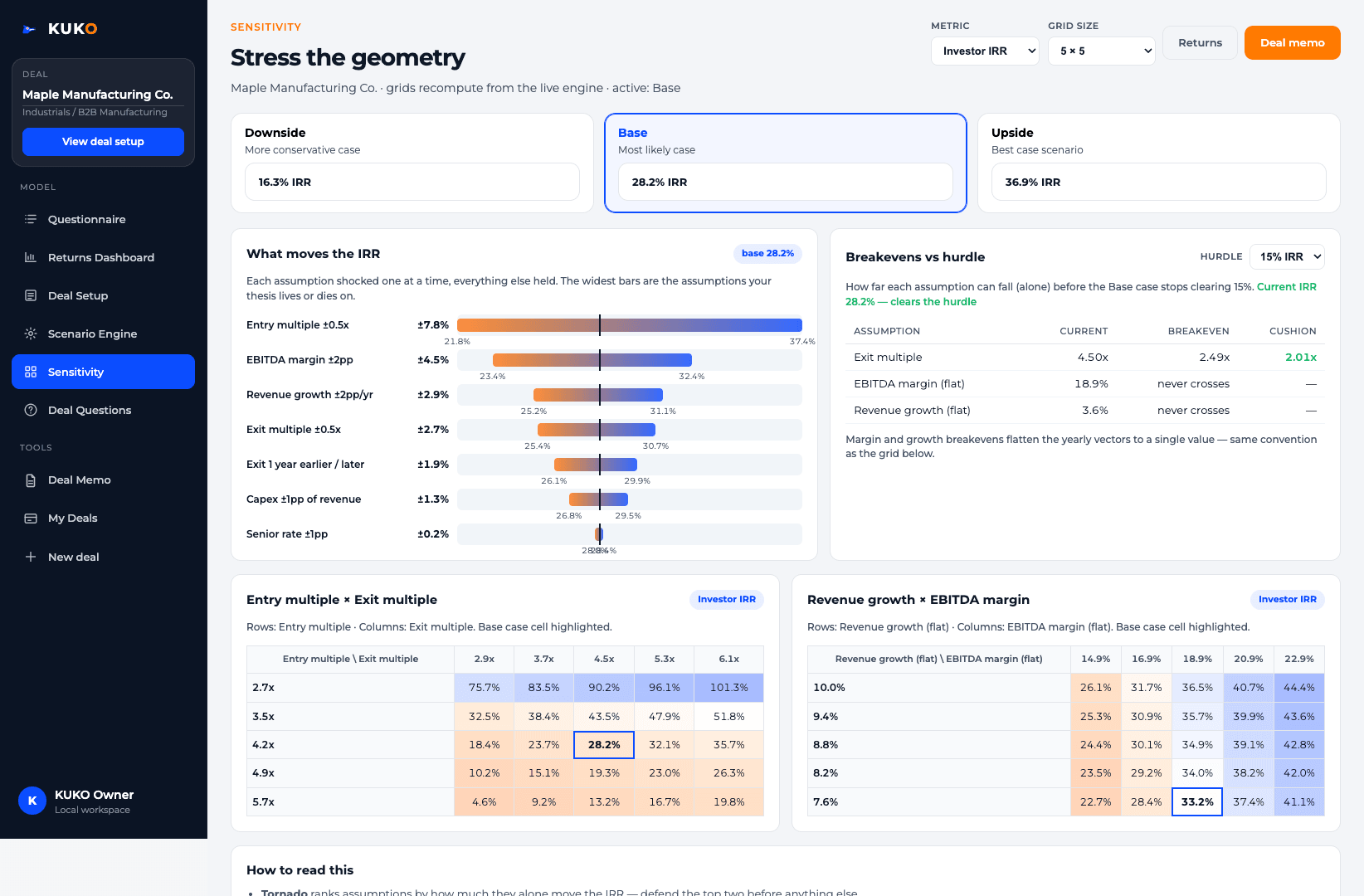
Task: Click the EBITDA margin (flat) row label
Action: coord(909,384)
